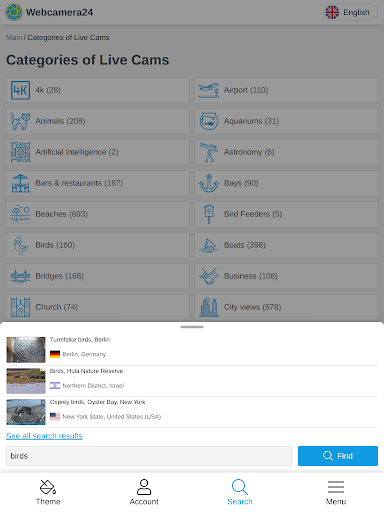Click the Boats sailboat icon

(209, 245)
